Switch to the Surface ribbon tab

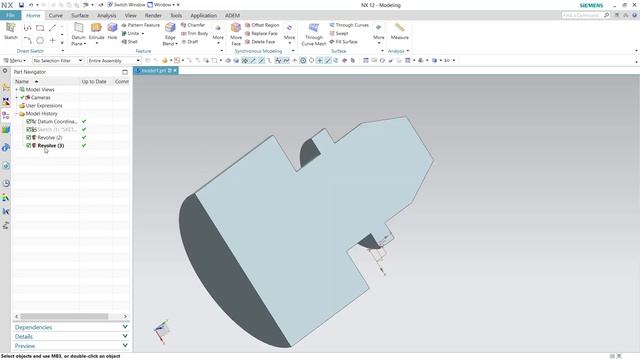coord(80,16)
